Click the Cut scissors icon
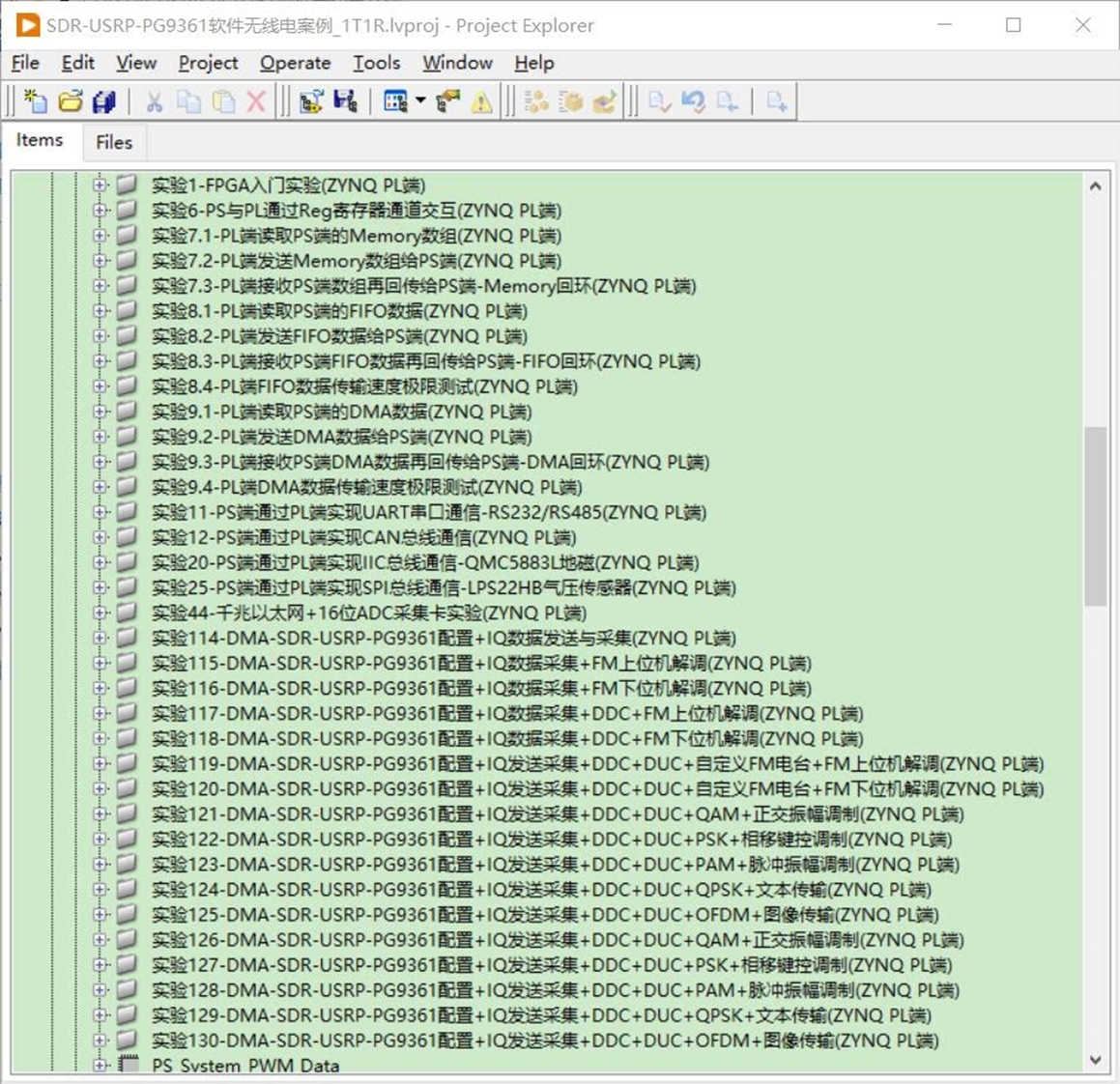This screenshot has width=1120, height=1084. click(154, 101)
